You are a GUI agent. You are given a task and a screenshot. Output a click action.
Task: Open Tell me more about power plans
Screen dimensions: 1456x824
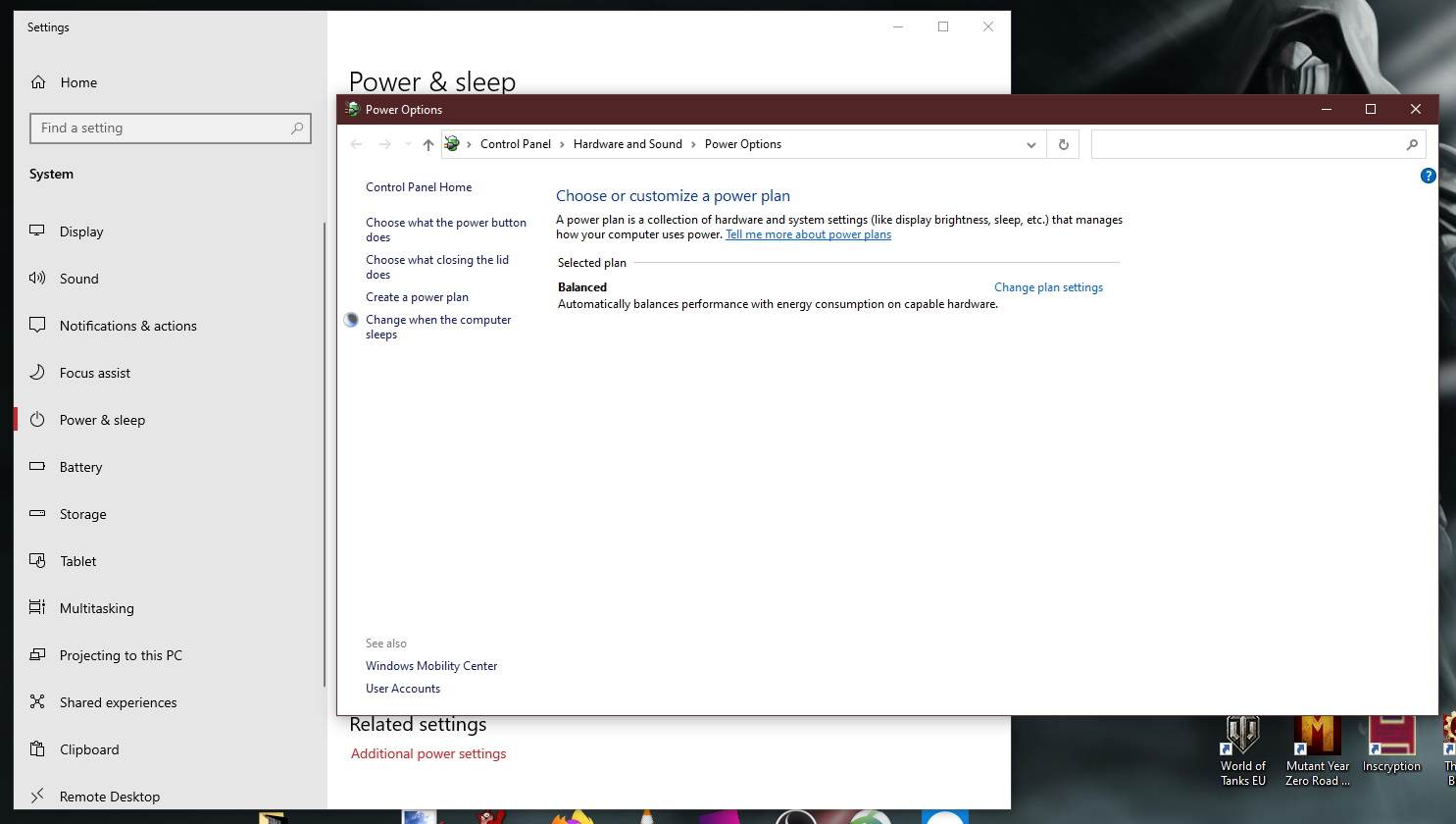pyautogui.click(x=808, y=234)
